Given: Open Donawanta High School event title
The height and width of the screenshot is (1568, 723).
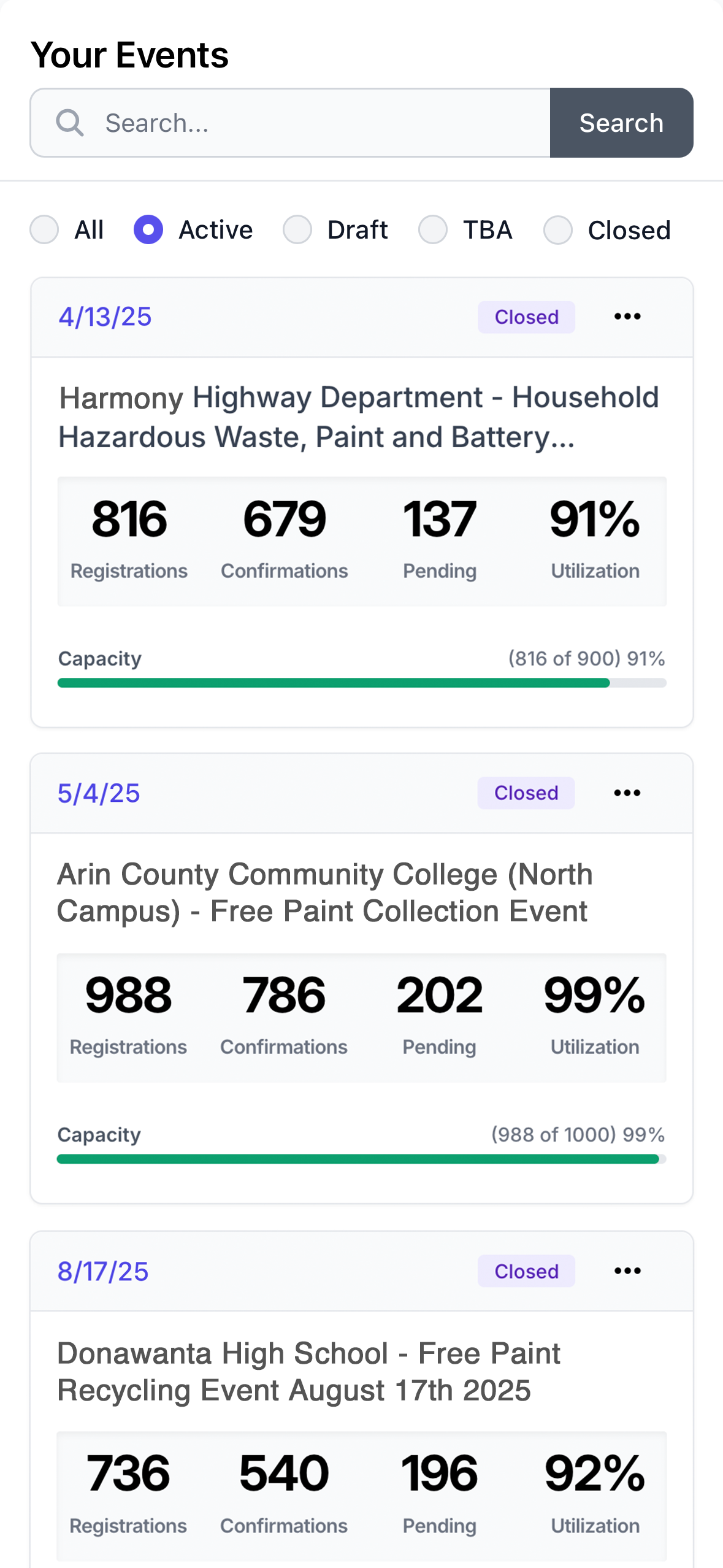Looking at the screenshot, I should (x=308, y=1371).
